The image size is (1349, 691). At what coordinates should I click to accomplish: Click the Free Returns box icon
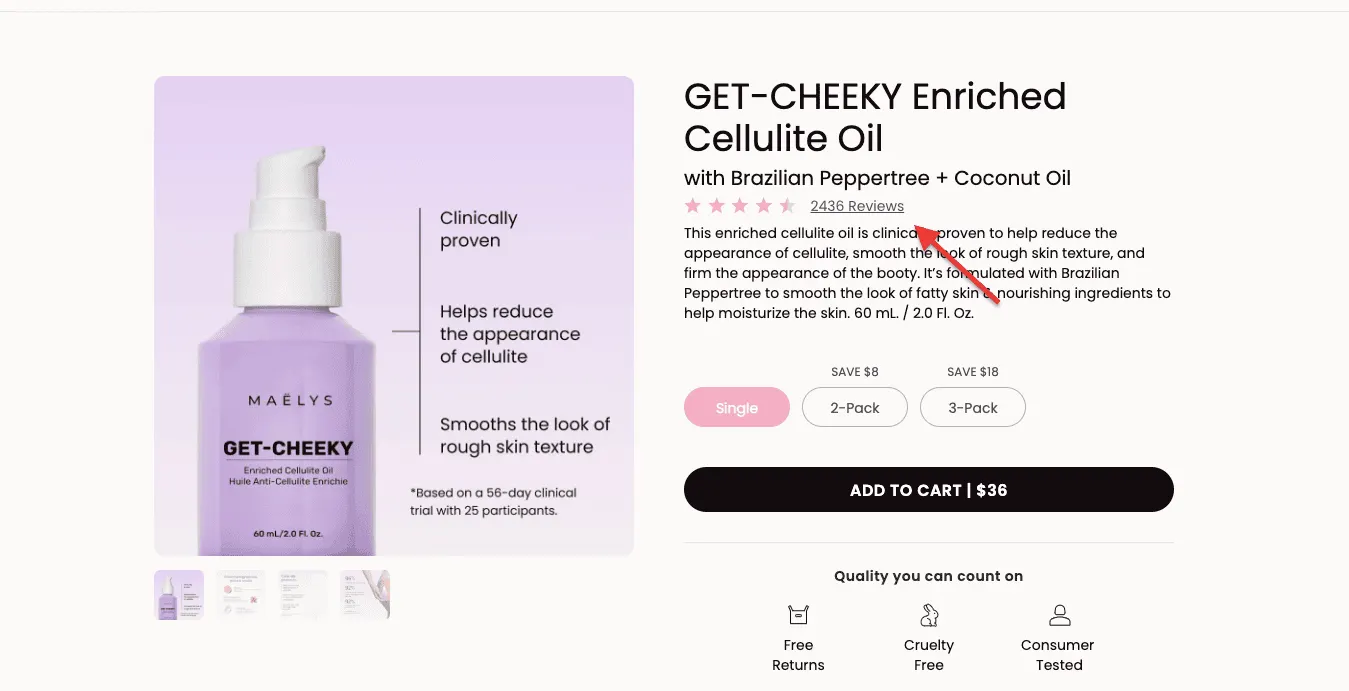click(797, 614)
